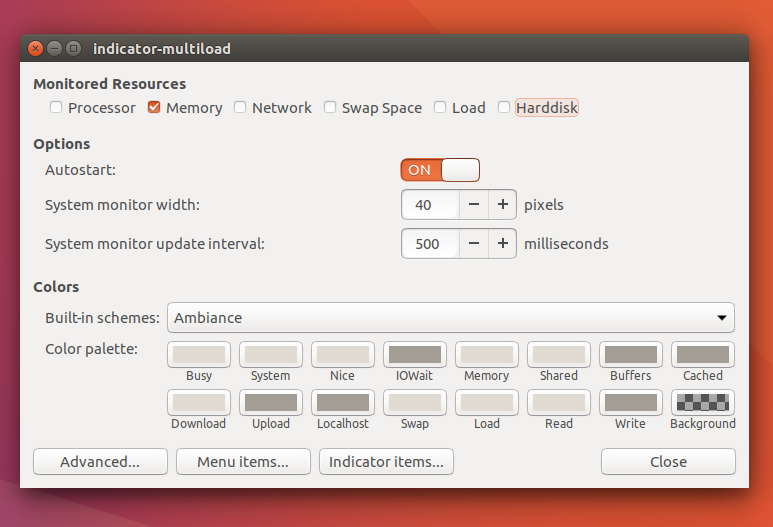Enable the Network checkbox

click(240, 107)
